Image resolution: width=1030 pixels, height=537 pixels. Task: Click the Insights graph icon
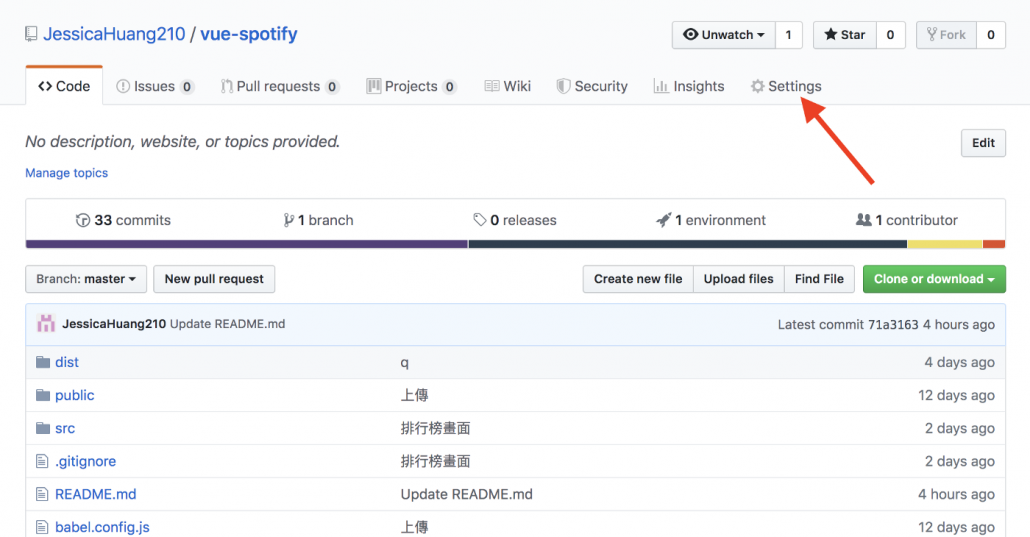pyautogui.click(x=661, y=86)
